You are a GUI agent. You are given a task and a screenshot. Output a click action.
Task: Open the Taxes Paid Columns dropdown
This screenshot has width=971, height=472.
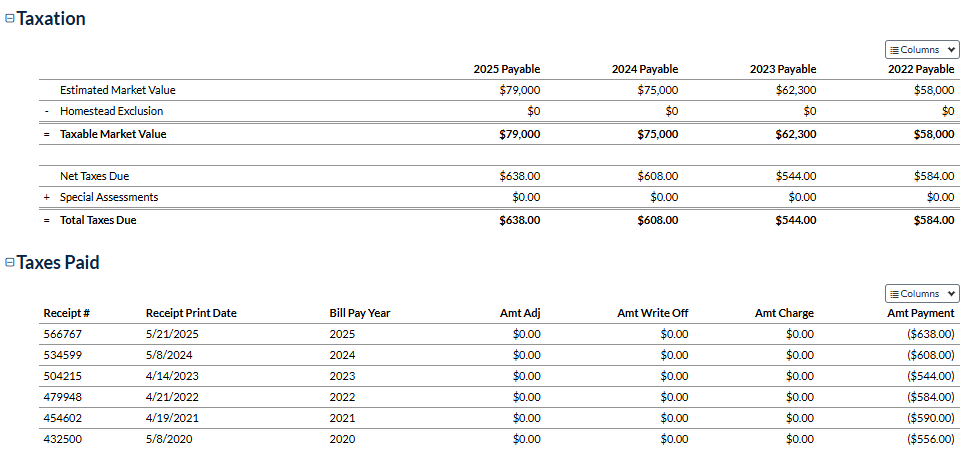[922, 294]
